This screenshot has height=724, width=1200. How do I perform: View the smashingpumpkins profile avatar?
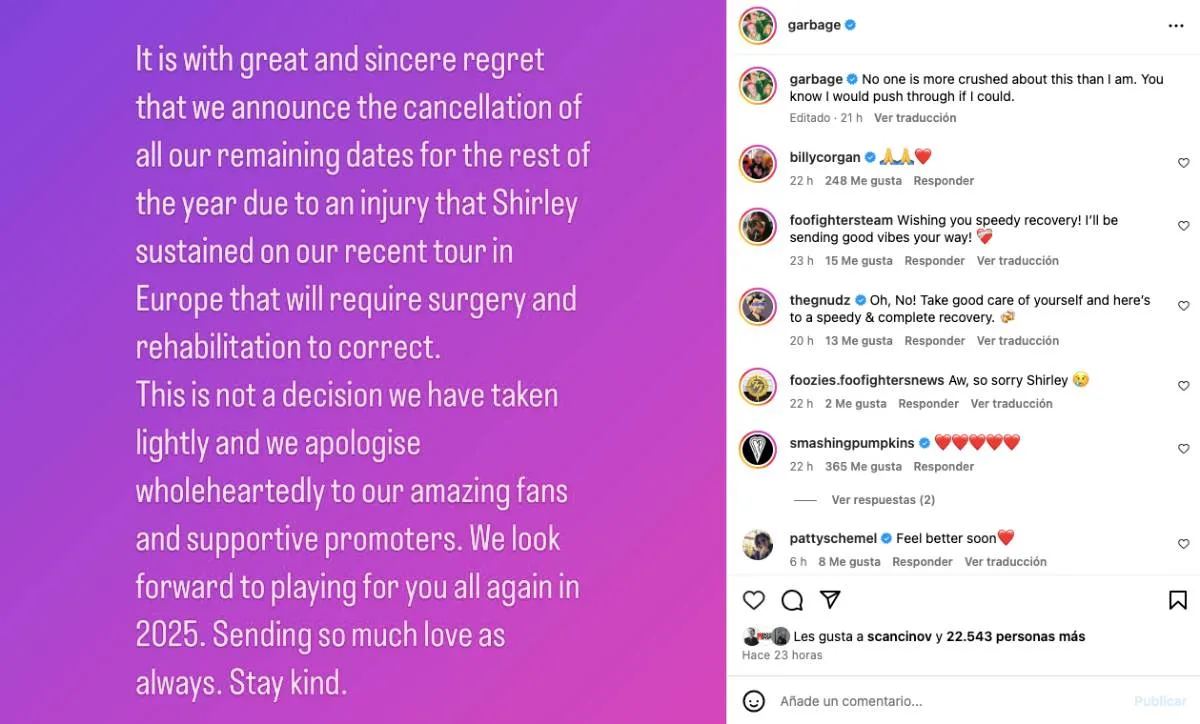coord(758,449)
